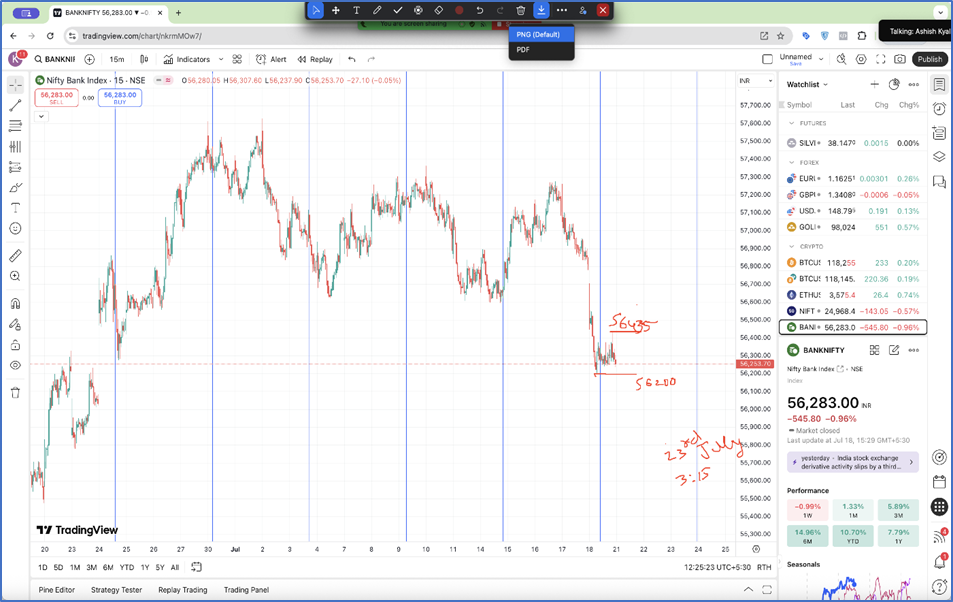Screen dimensions: 953x602
Task: Add a symbol to the watchlist
Action: [875, 85]
